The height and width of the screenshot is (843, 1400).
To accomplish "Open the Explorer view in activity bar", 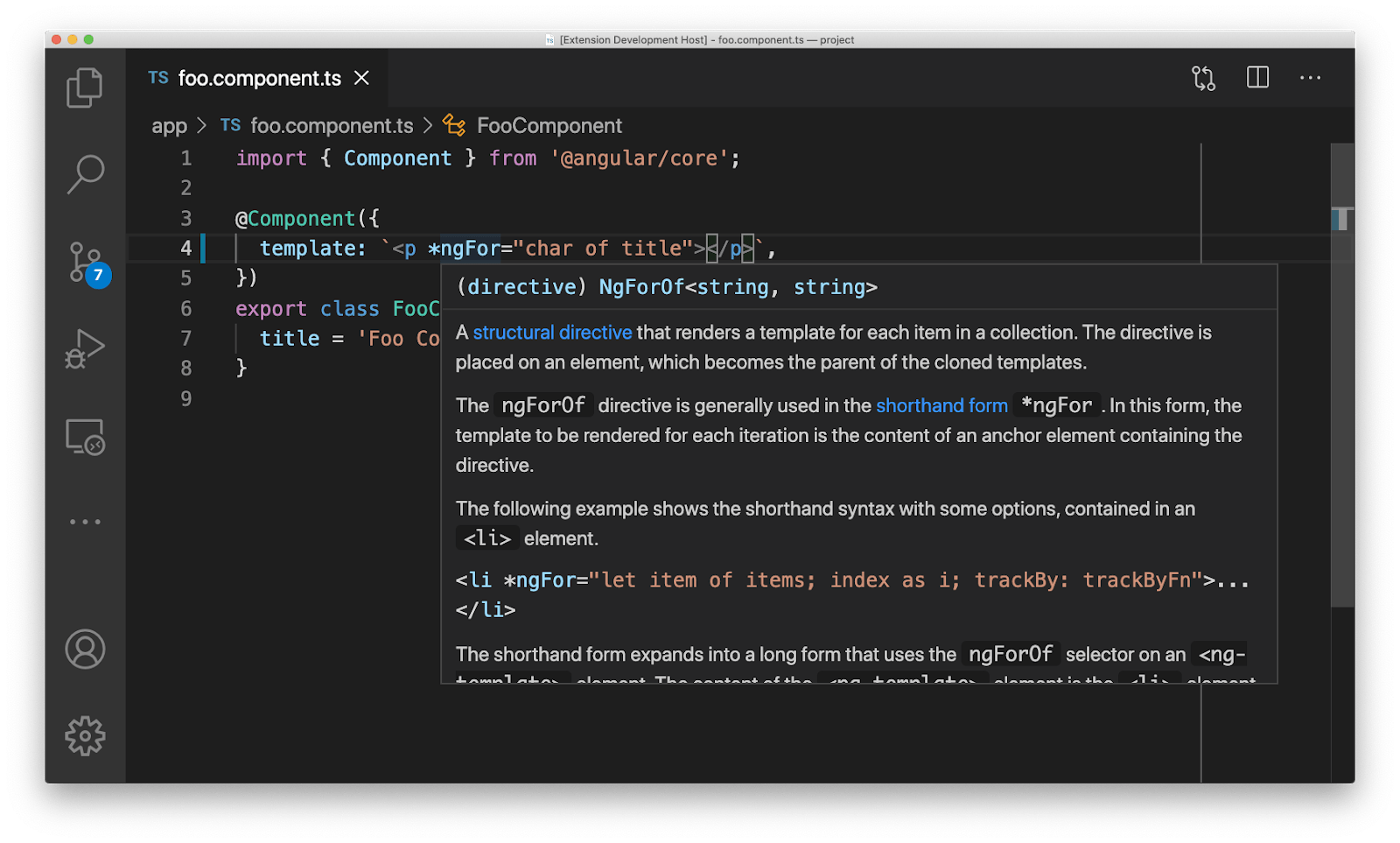I will 85,88.
